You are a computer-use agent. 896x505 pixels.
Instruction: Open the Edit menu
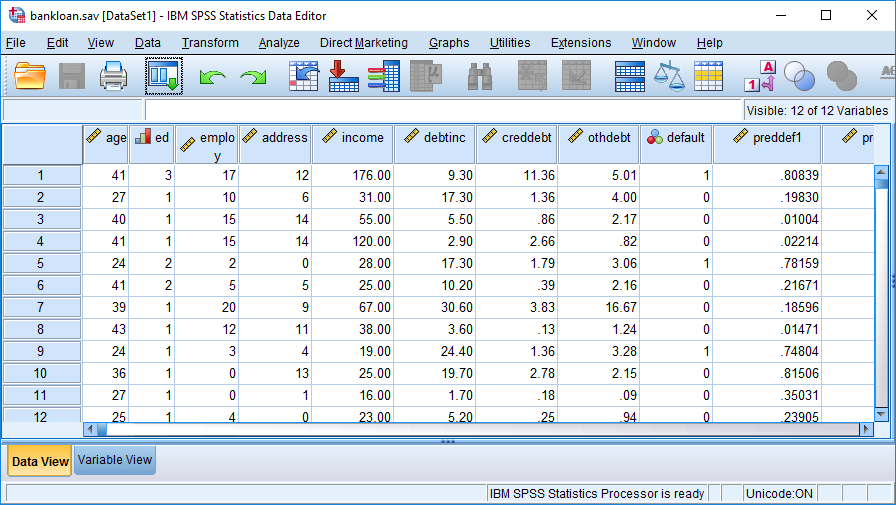[x=57, y=43]
